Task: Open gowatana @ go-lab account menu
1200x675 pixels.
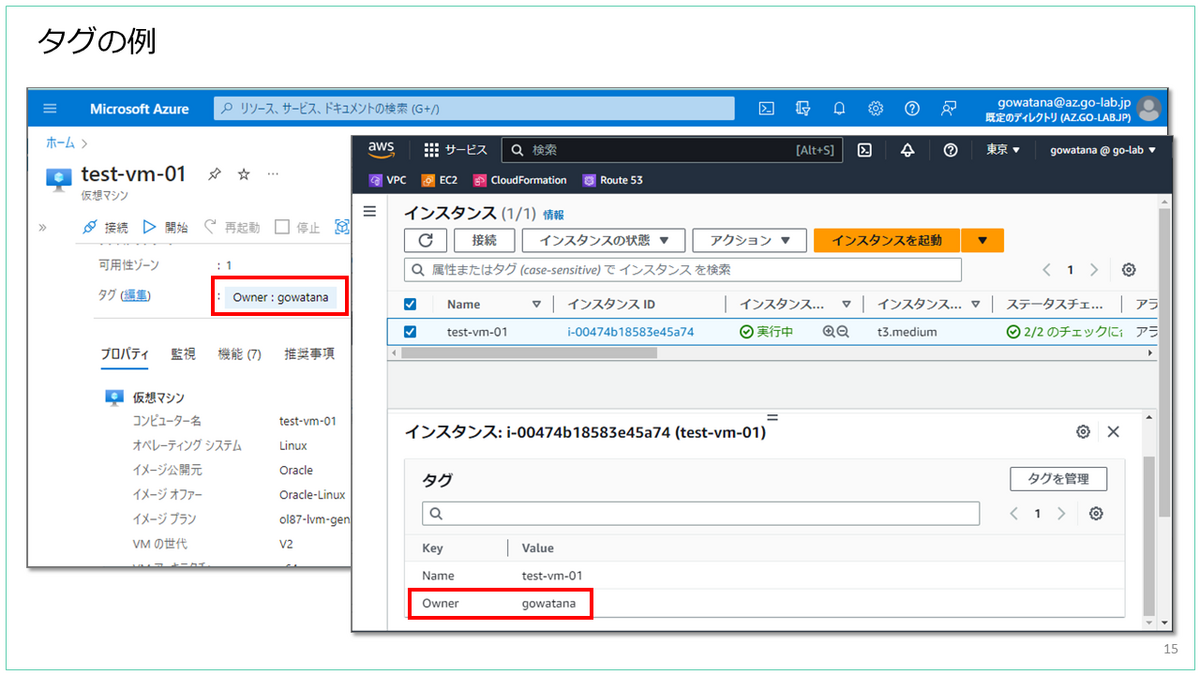Action: pyautogui.click(x=1102, y=150)
